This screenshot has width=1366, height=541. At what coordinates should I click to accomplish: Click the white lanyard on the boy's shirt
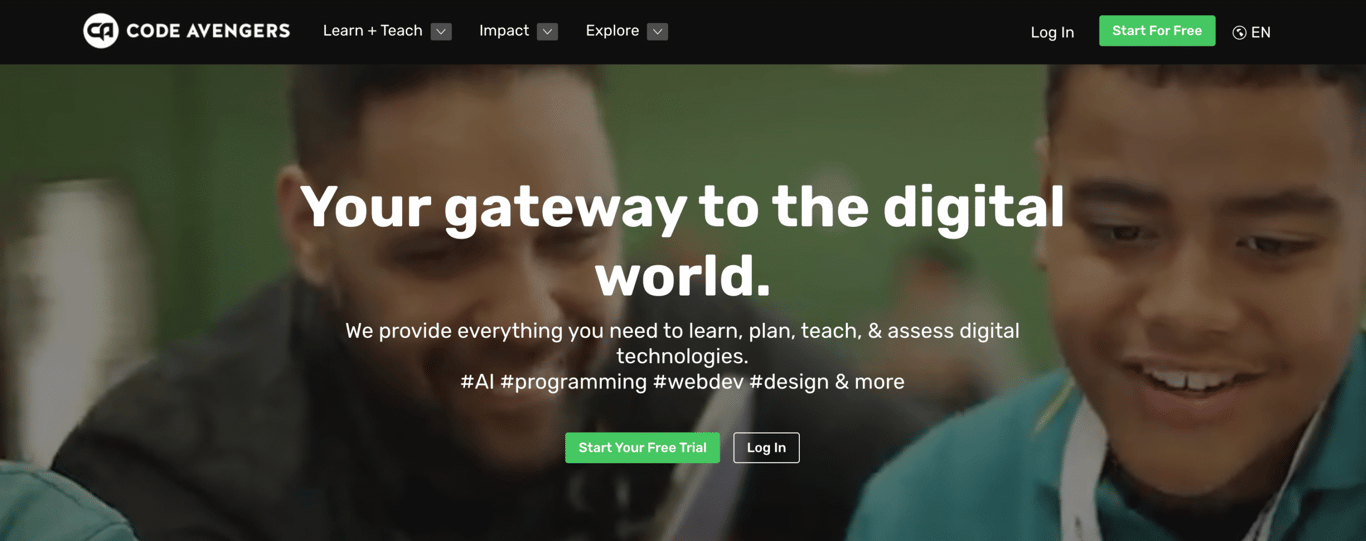[x=1085, y=470]
